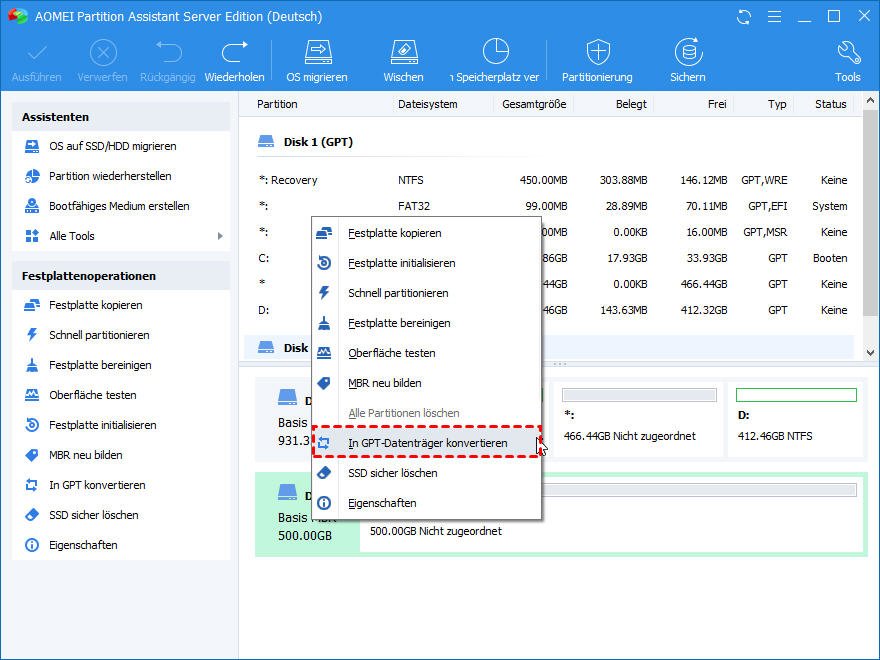Choose In GPT-Datenträger konvertieren from context menu
This screenshot has height=660, width=880.
(427, 443)
